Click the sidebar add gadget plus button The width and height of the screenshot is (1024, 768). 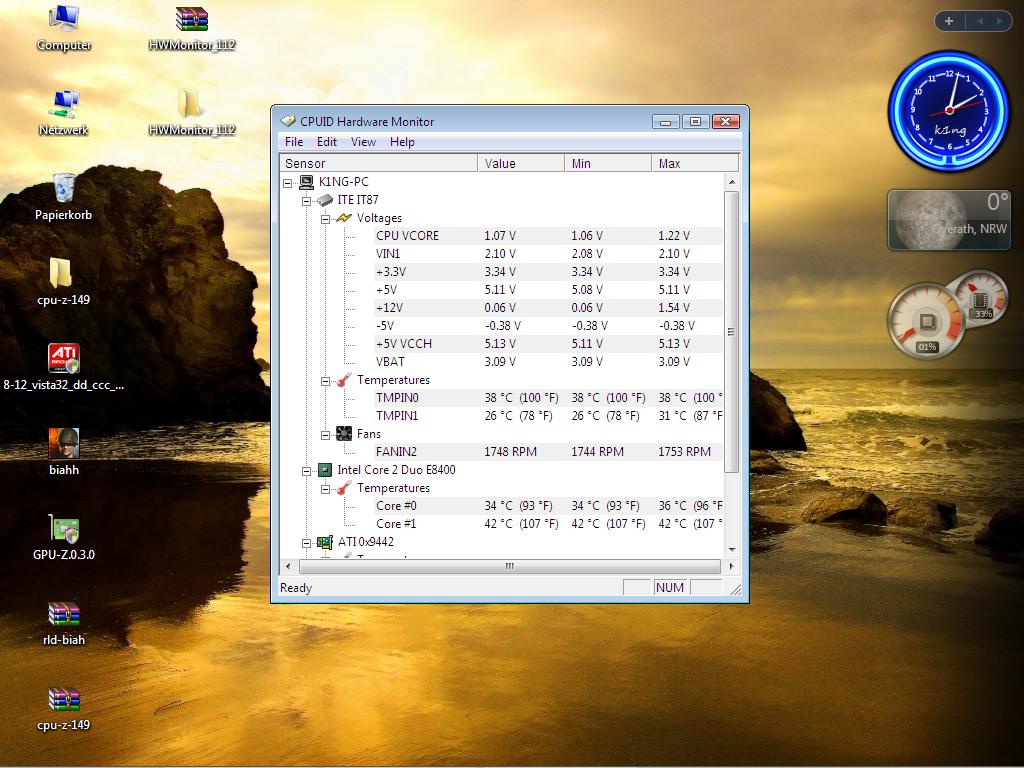point(949,21)
